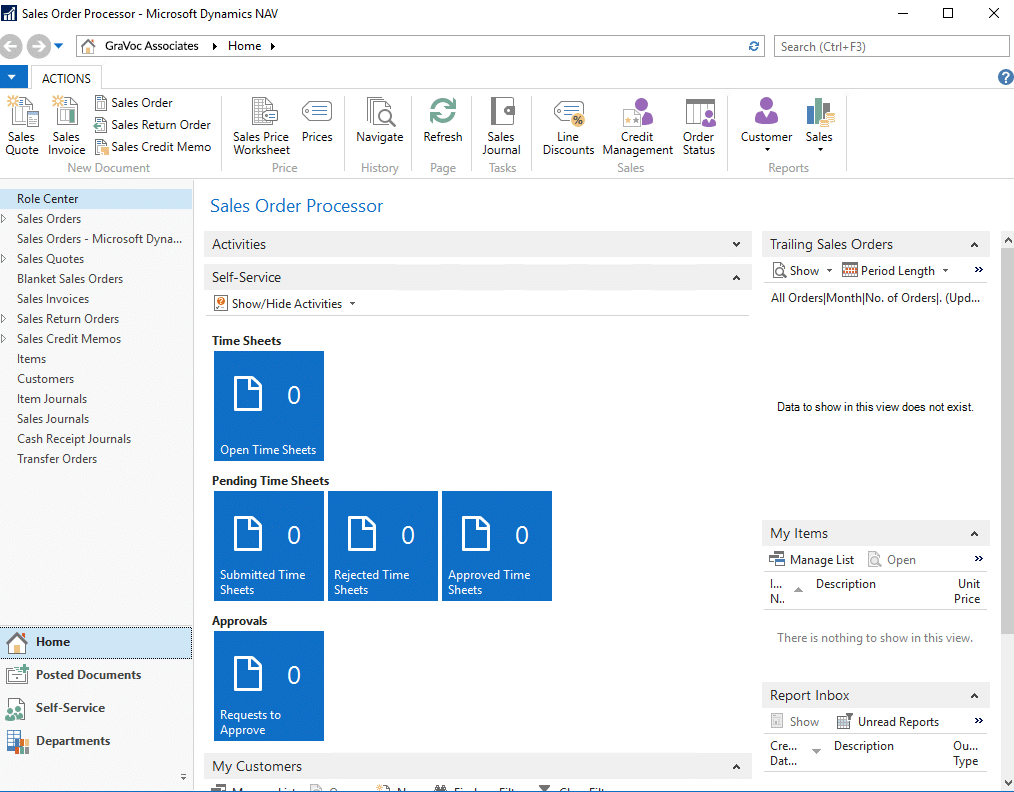Viewport: 1014px width, 792px height.
Task: Expand the Sales Credit Memos node
Action: [4, 339]
